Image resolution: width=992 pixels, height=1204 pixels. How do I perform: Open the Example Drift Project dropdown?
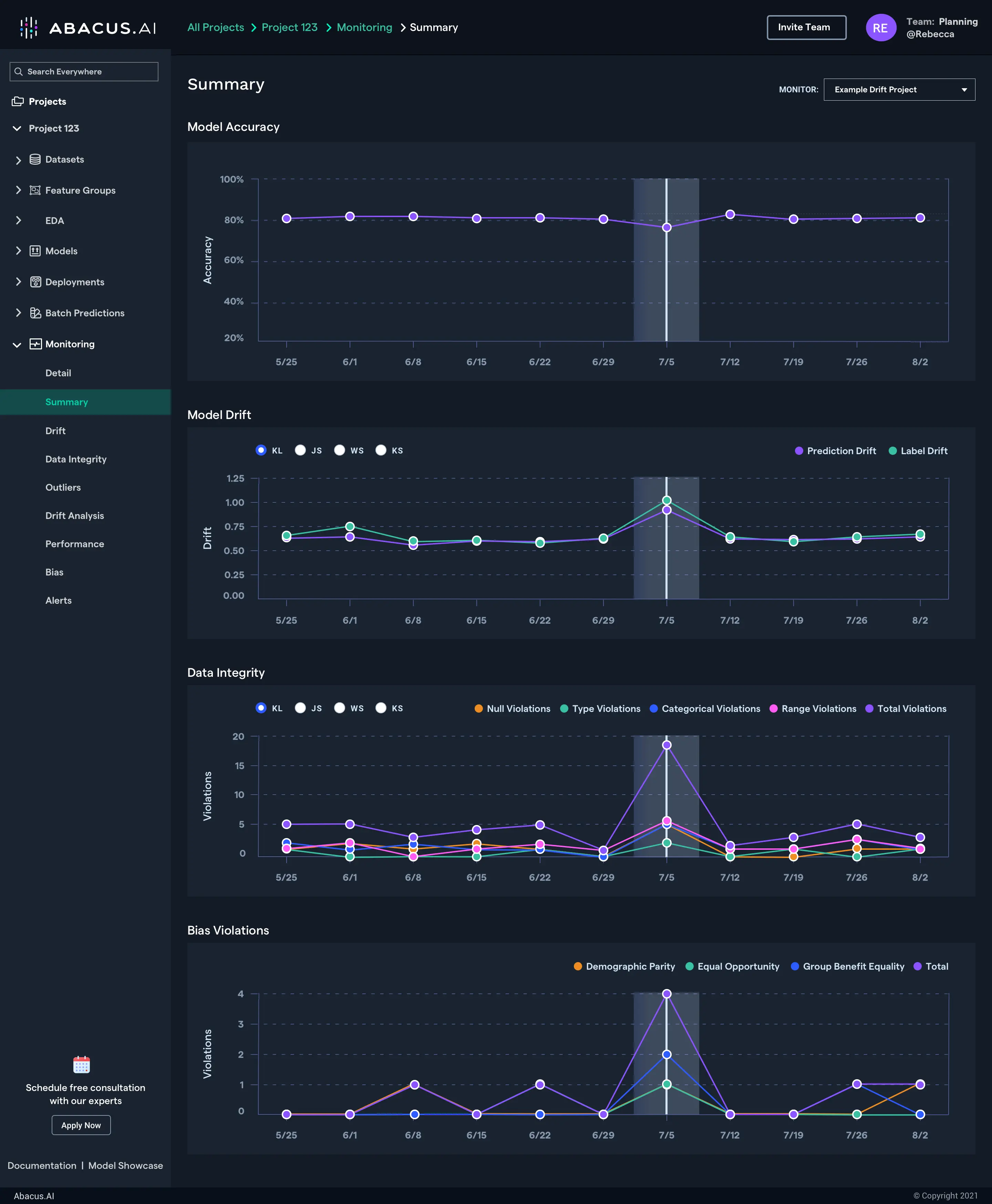899,90
